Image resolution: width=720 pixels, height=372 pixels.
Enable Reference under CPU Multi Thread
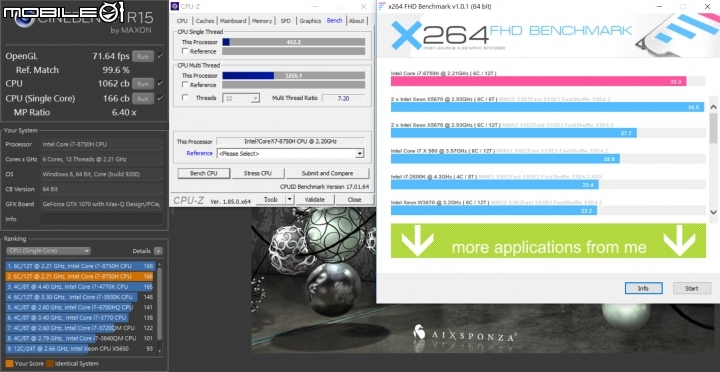point(185,85)
